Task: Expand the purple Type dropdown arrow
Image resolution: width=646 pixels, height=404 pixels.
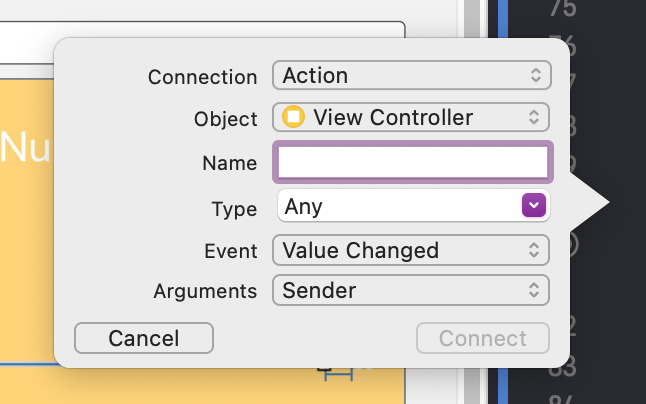Action: tap(534, 206)
